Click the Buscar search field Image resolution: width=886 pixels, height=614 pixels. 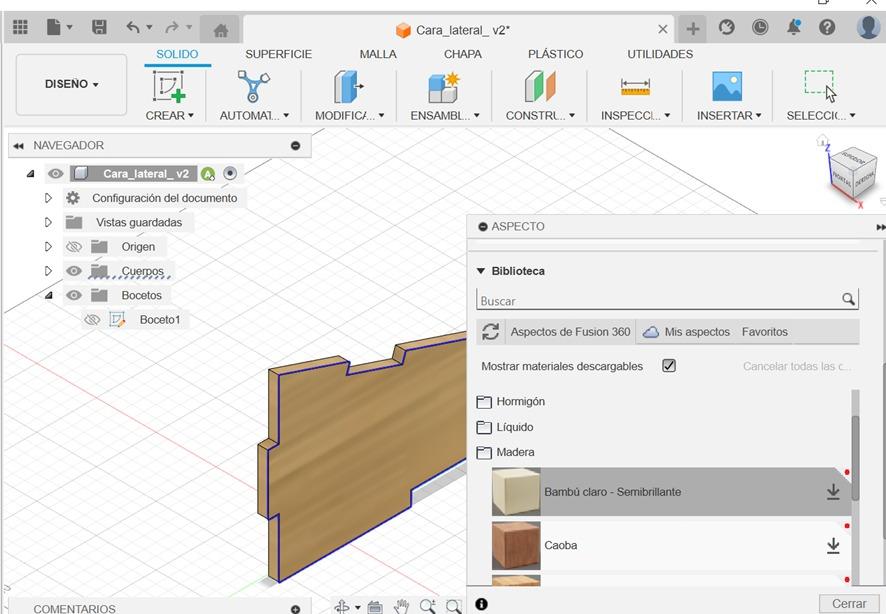tap(658, 300)
